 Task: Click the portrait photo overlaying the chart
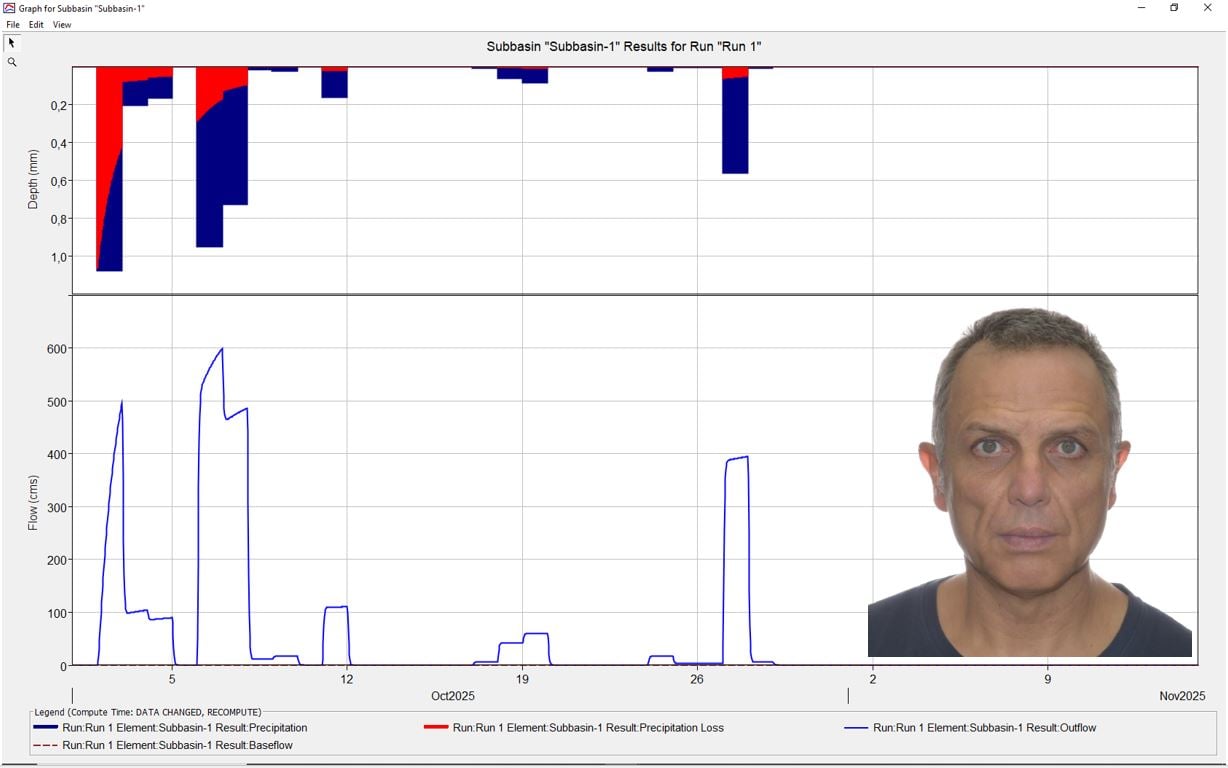(x=1030, y=482)
